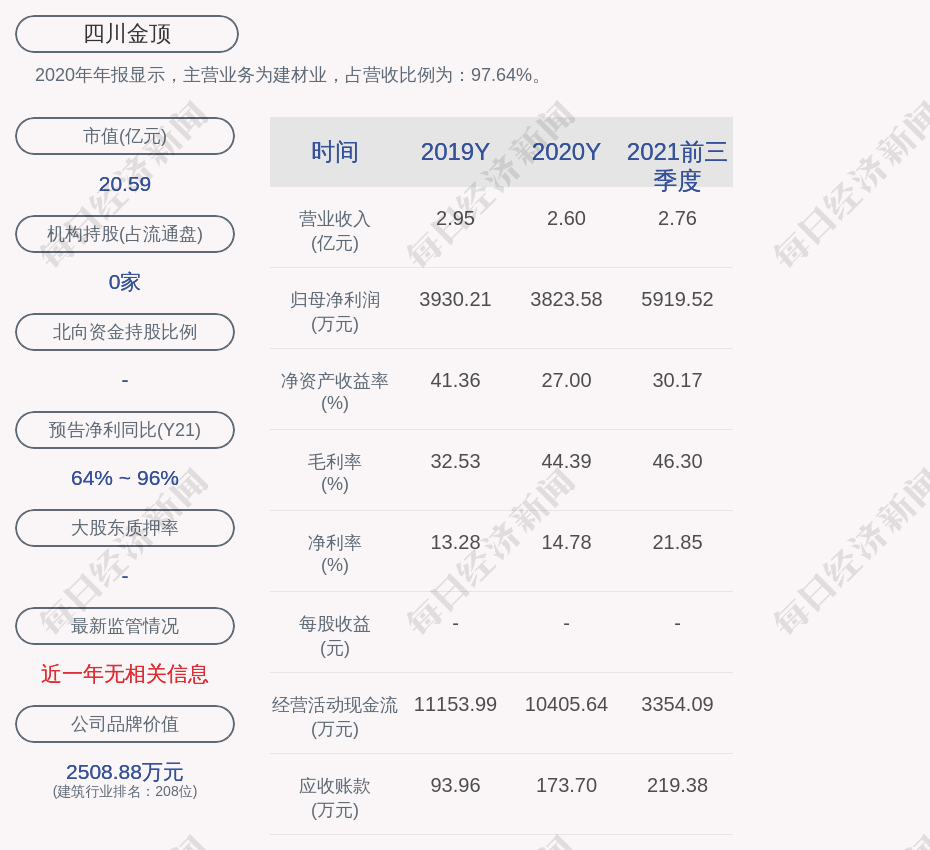This screenshot has height=850, width=930.
Task: Click the 64% ~ 96% forecast value
Action: (125, 478)
